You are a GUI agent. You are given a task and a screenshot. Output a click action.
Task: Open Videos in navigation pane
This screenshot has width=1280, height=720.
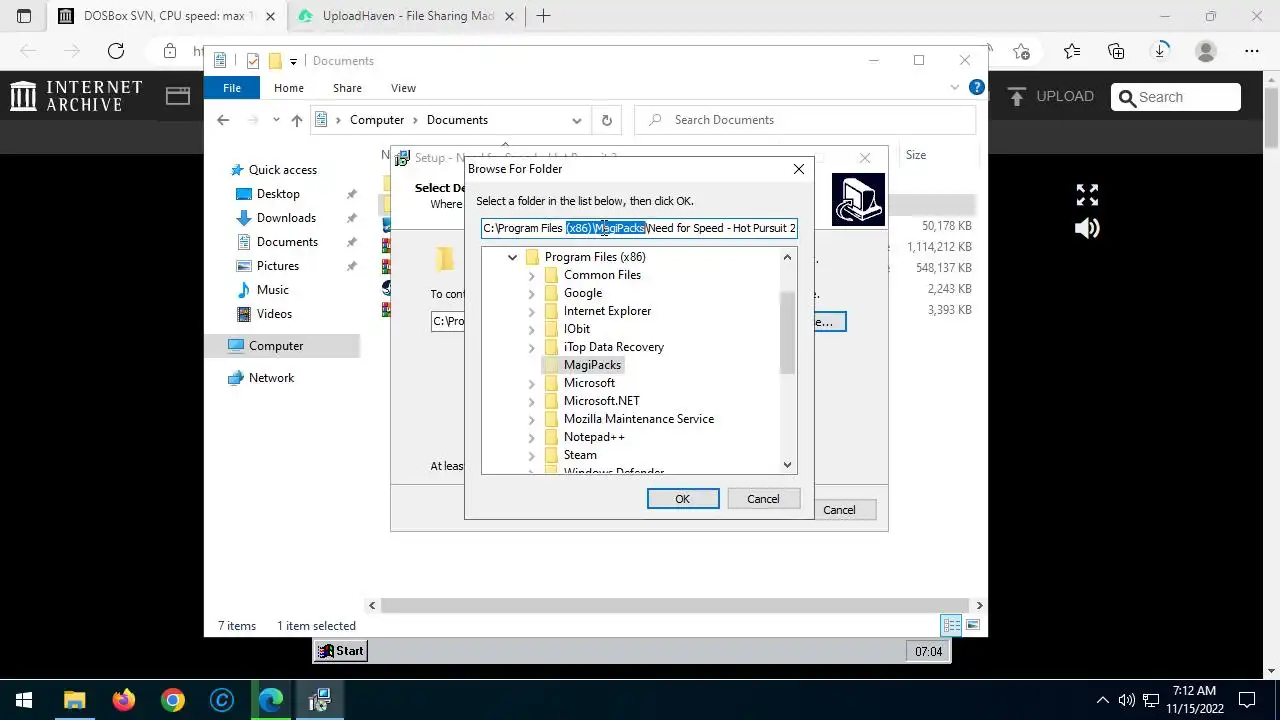(x=274, y=314)
